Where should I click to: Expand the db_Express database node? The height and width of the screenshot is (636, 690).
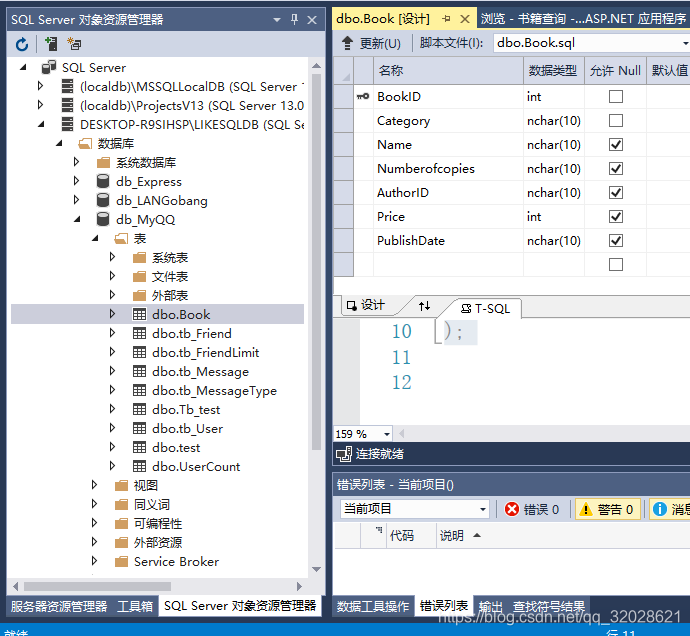pos(77,181)
